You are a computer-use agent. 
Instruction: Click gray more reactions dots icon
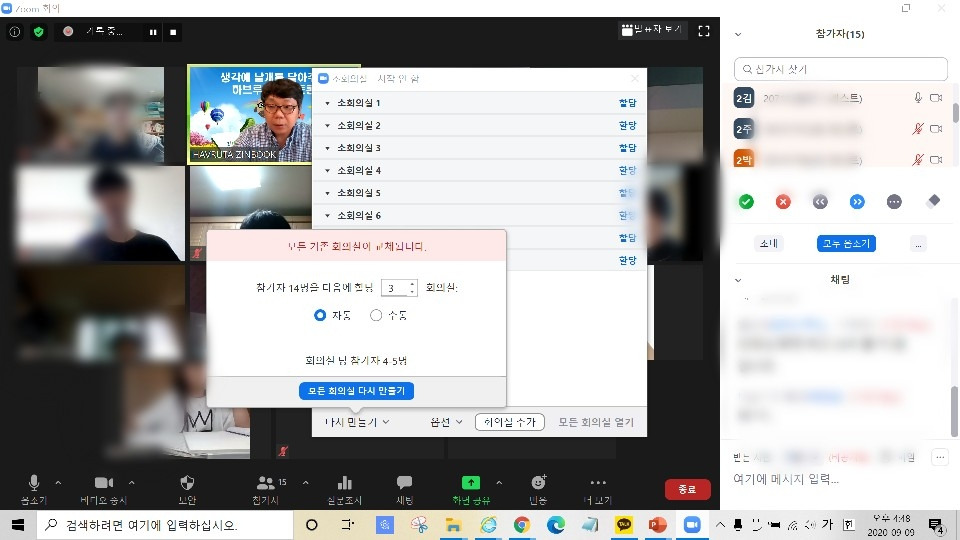coord(894,201)
